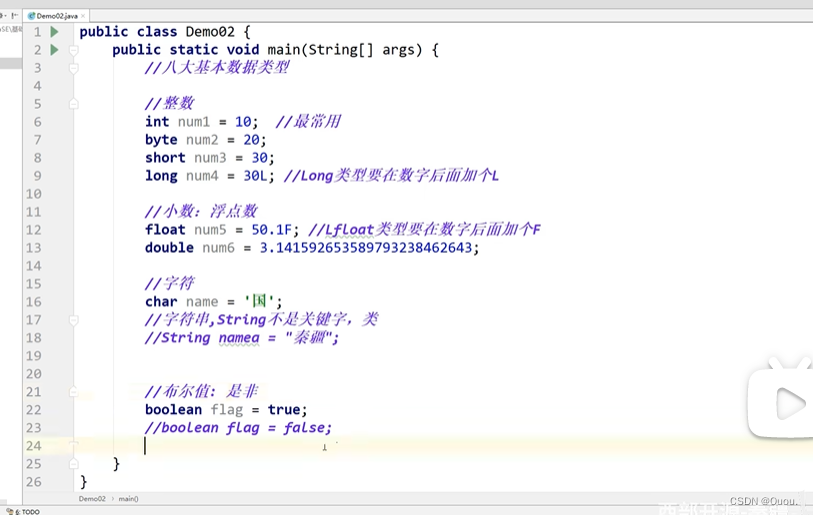Click the comment //字符
This screenshot has height=515, width=813.
pyautogui.click(x=169, y=283)
